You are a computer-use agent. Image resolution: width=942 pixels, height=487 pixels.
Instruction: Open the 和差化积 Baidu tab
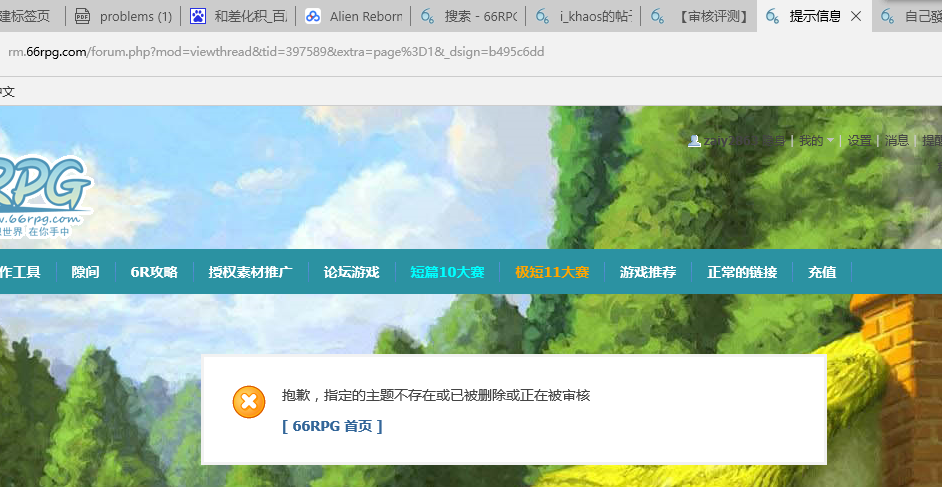[x=238, y=16]
